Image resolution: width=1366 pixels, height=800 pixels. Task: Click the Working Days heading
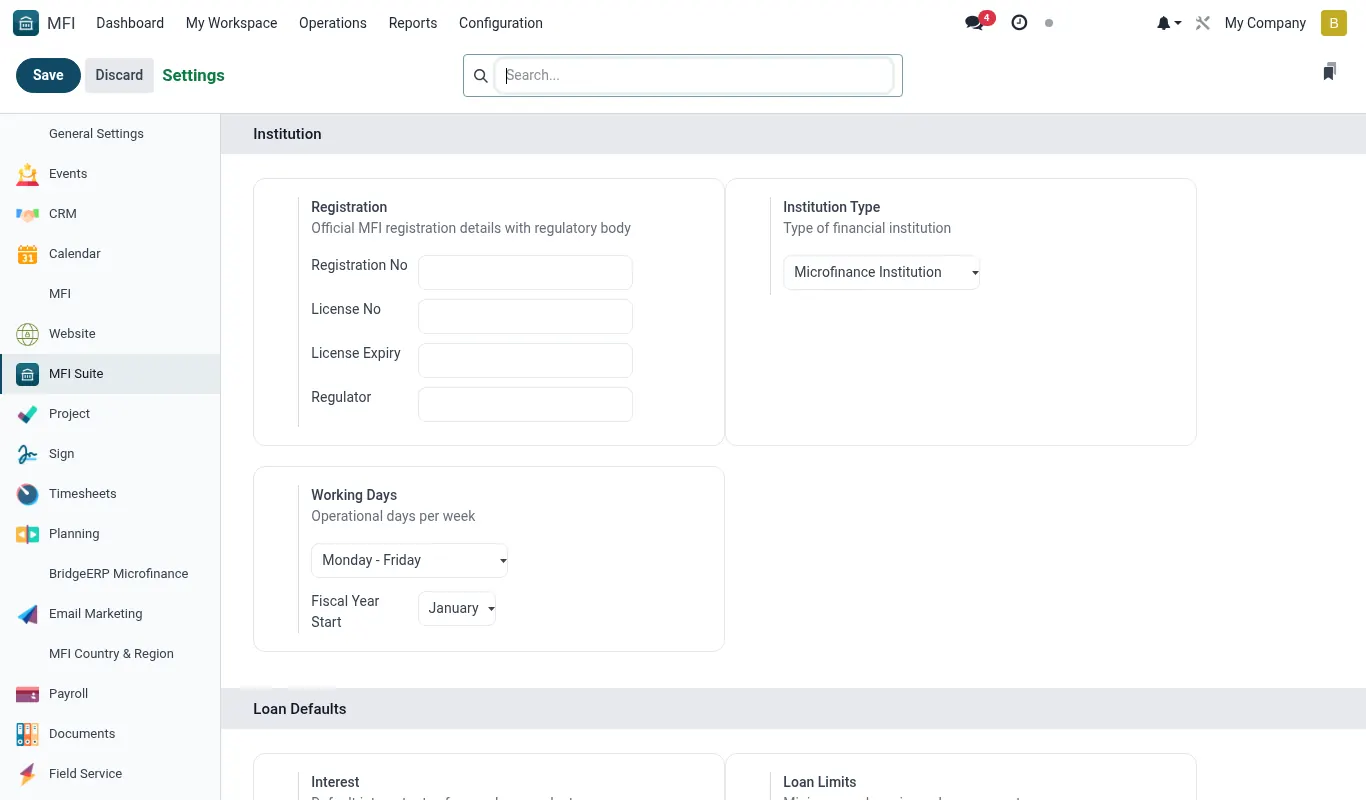(x=354, y=495)
